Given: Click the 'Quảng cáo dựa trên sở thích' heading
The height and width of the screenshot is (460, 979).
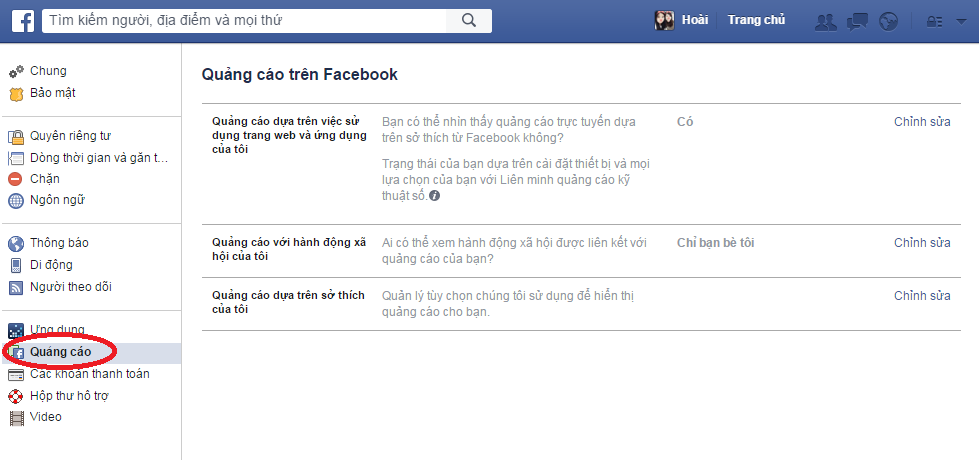Looking at the screenshot, I should (288, 302).
